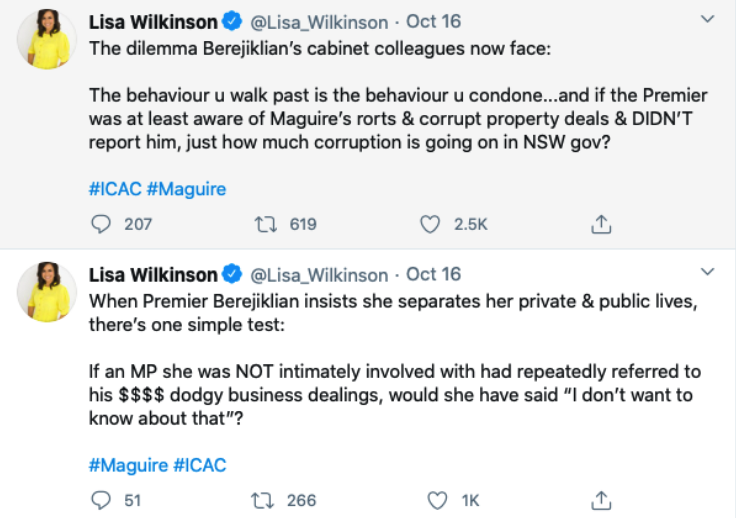
Task: Retweet the tweet with 619 retweets
Action: pyautogui.click(x=267, y=224)
